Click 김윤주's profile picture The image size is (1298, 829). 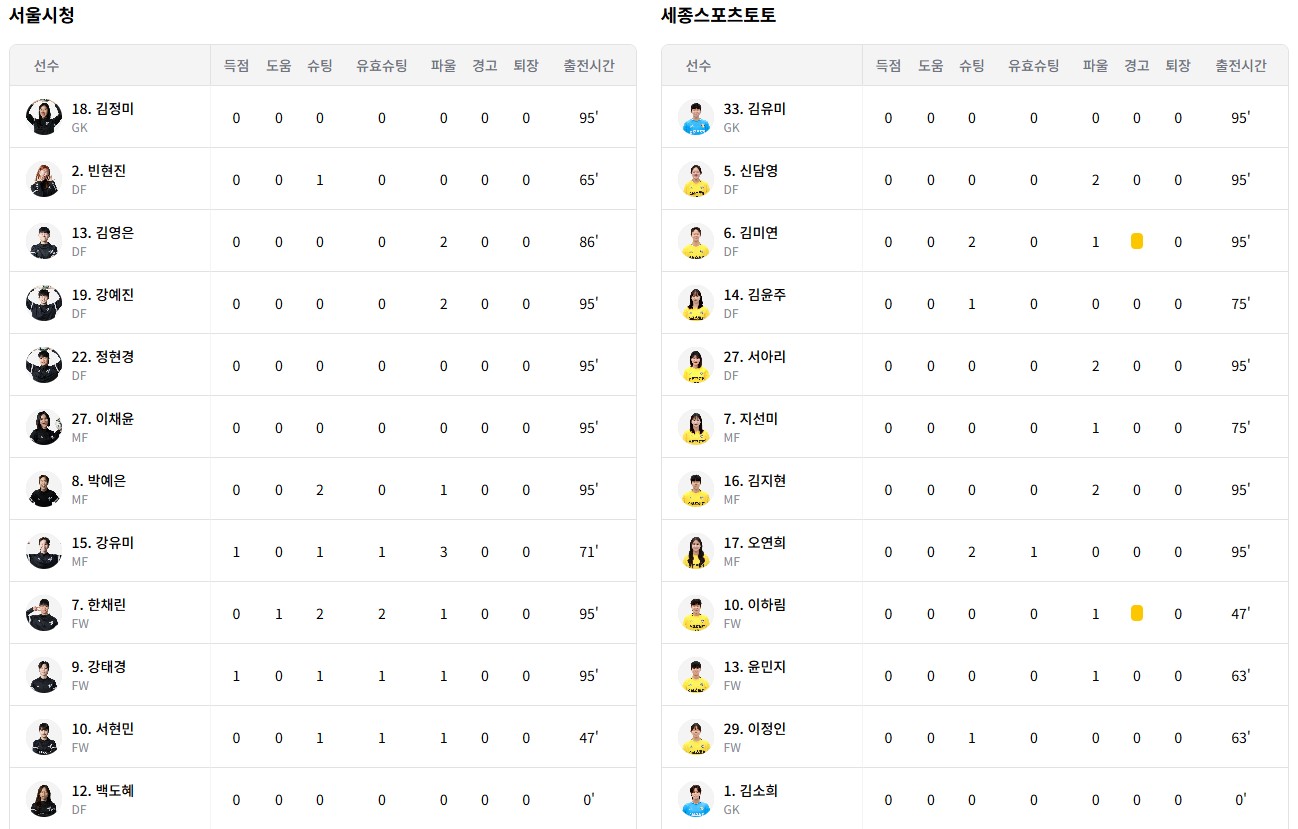tap(696, 303)
